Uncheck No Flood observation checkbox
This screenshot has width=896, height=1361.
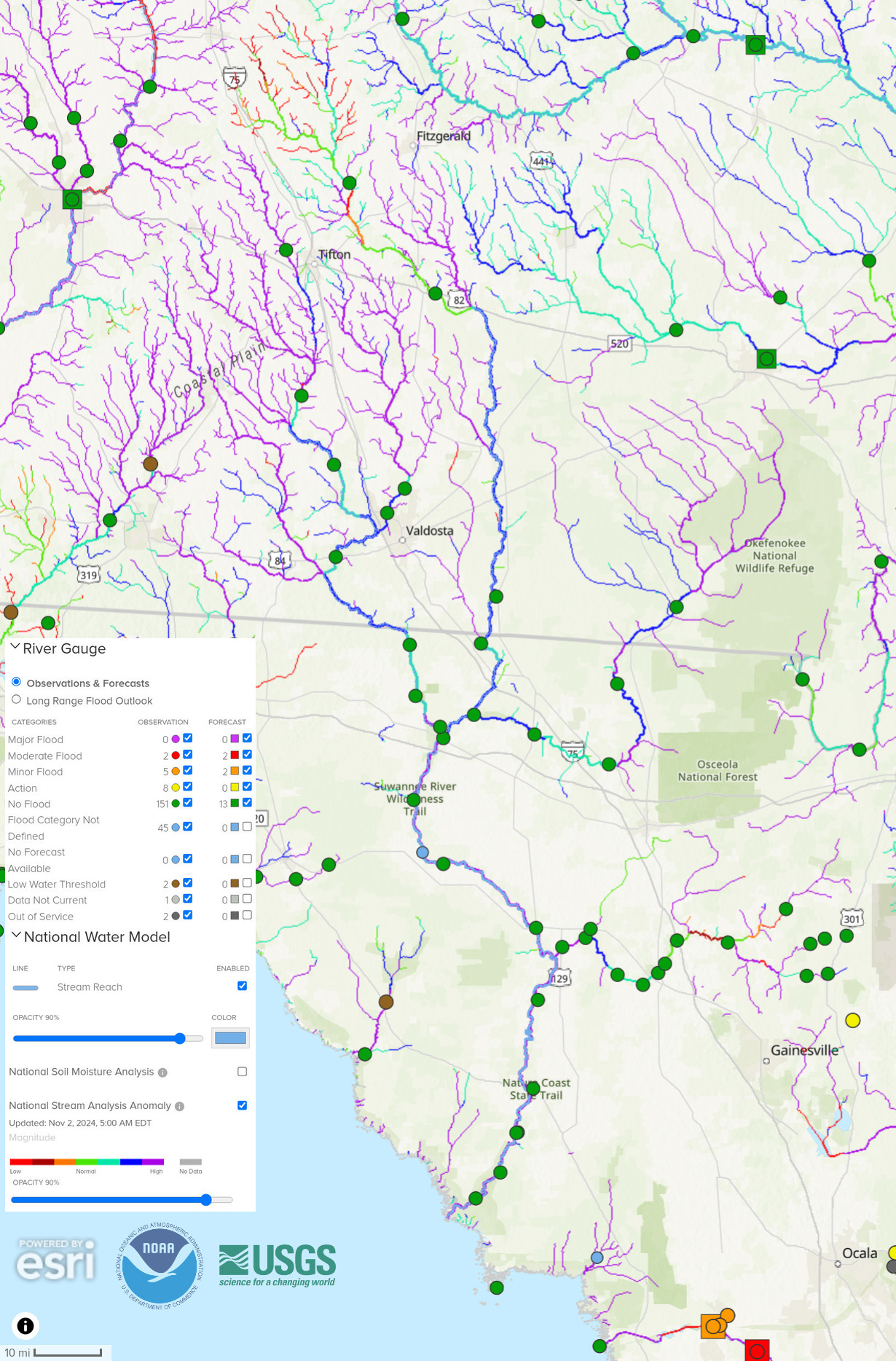tap(188, 803)
